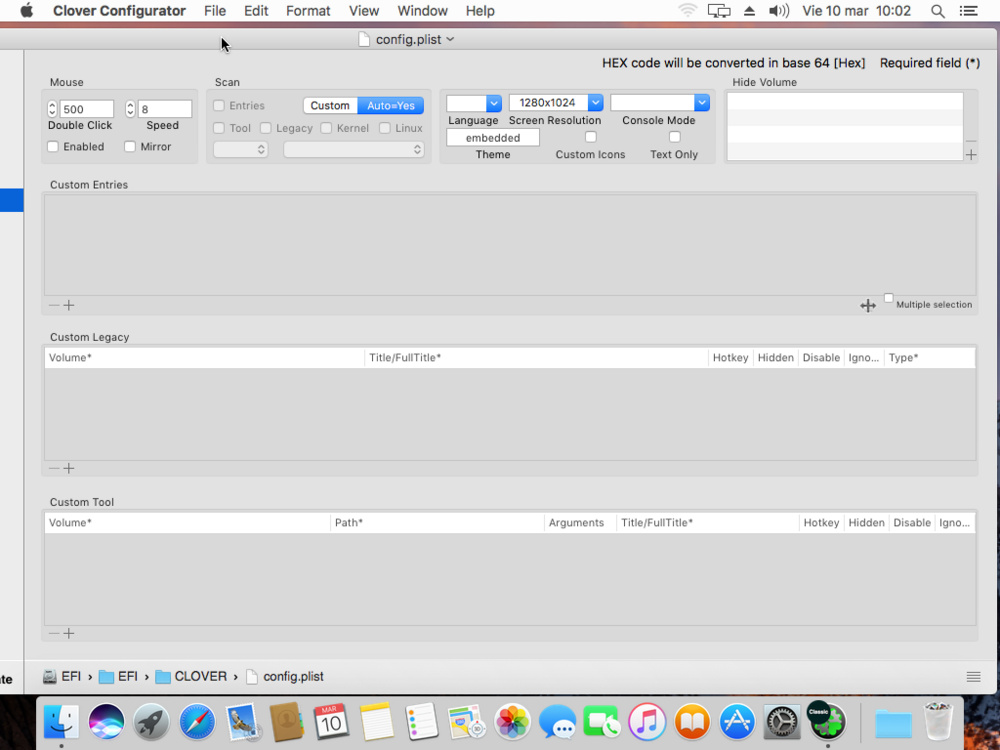
Task: Click the Speed value stepper
Action: click(x=130, y=109)
